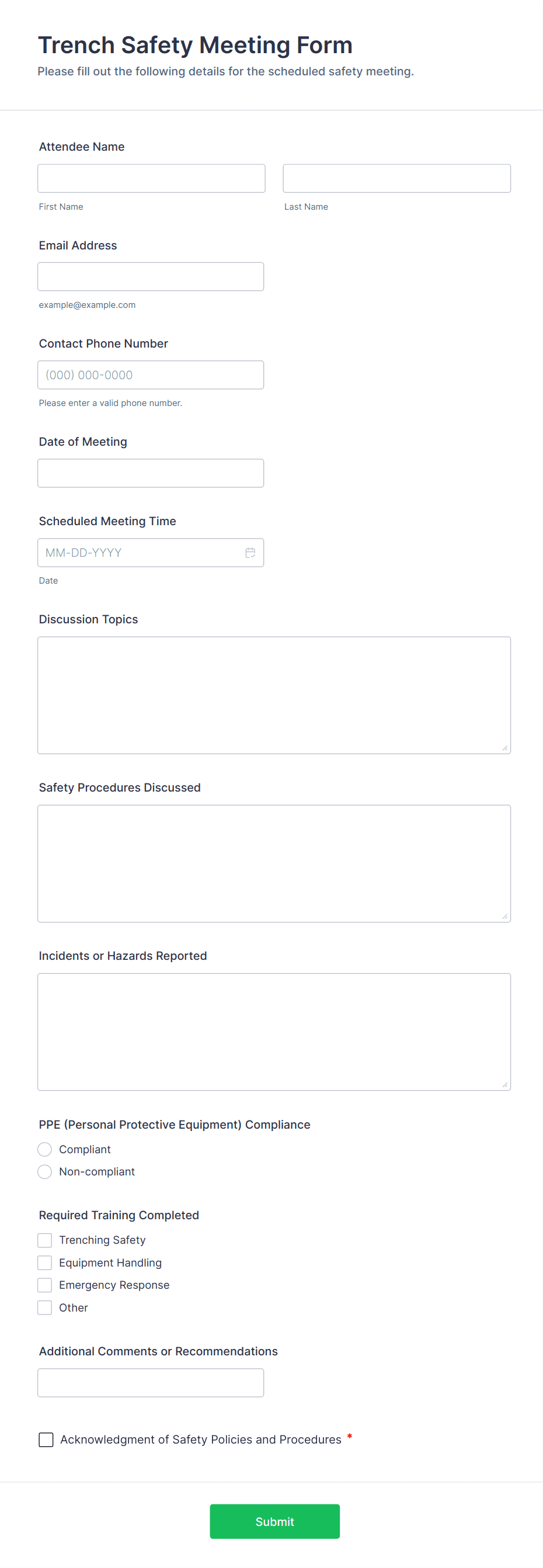Click the Safety Procedures Discussed textarea
Viewport: 543px width, 1568px height.
coord(274,863)
